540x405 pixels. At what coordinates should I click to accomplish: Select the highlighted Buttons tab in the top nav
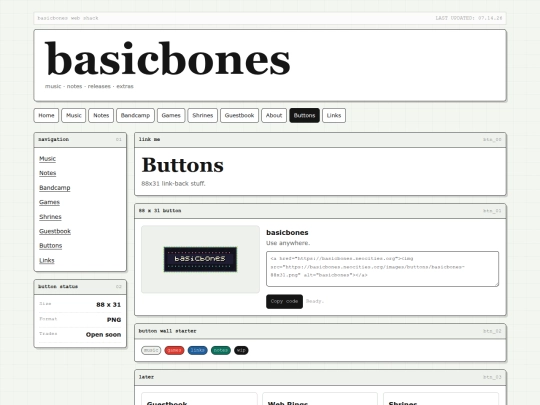304,115
